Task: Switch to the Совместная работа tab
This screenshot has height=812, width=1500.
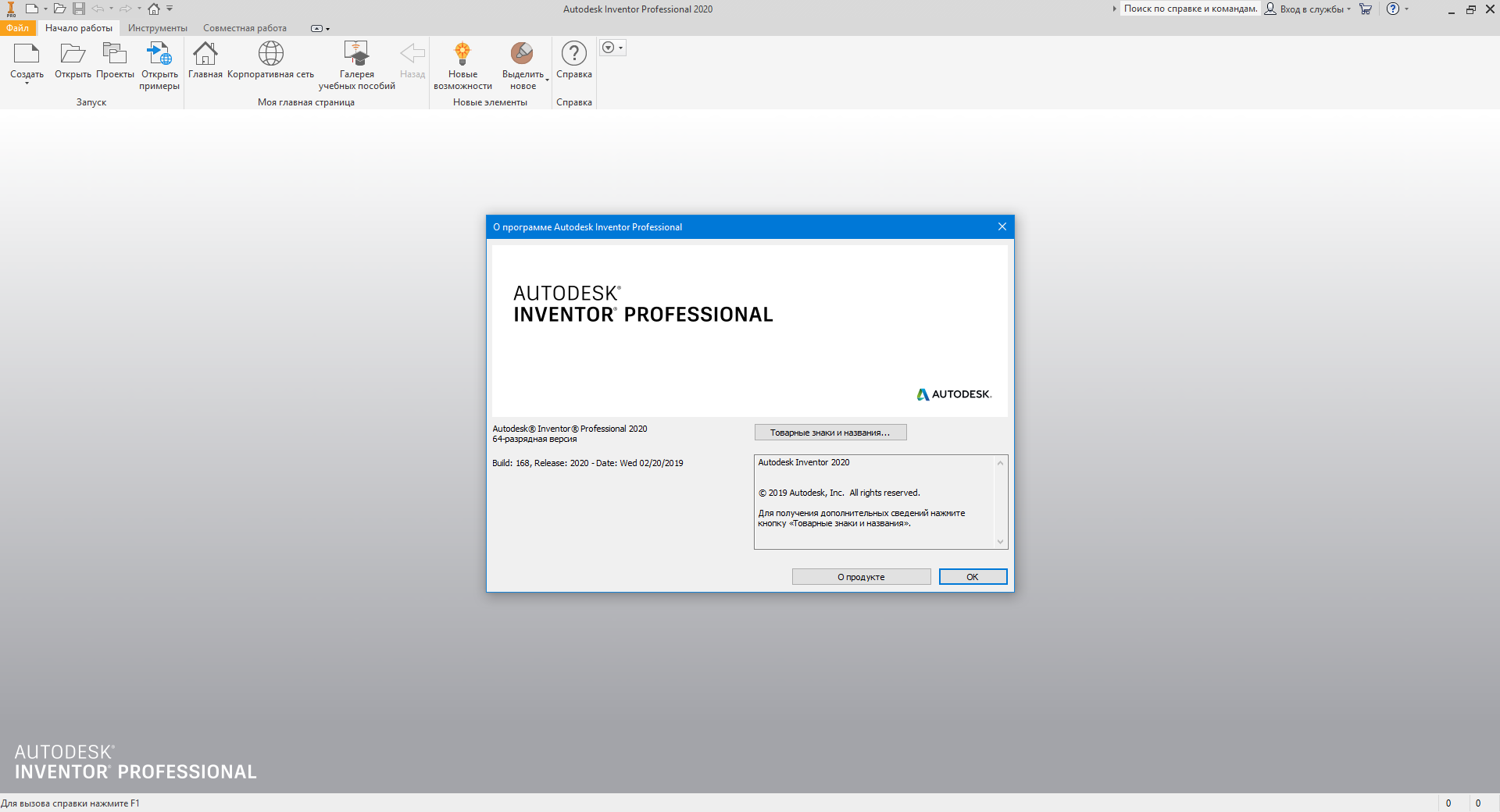Action: [245, 28]
